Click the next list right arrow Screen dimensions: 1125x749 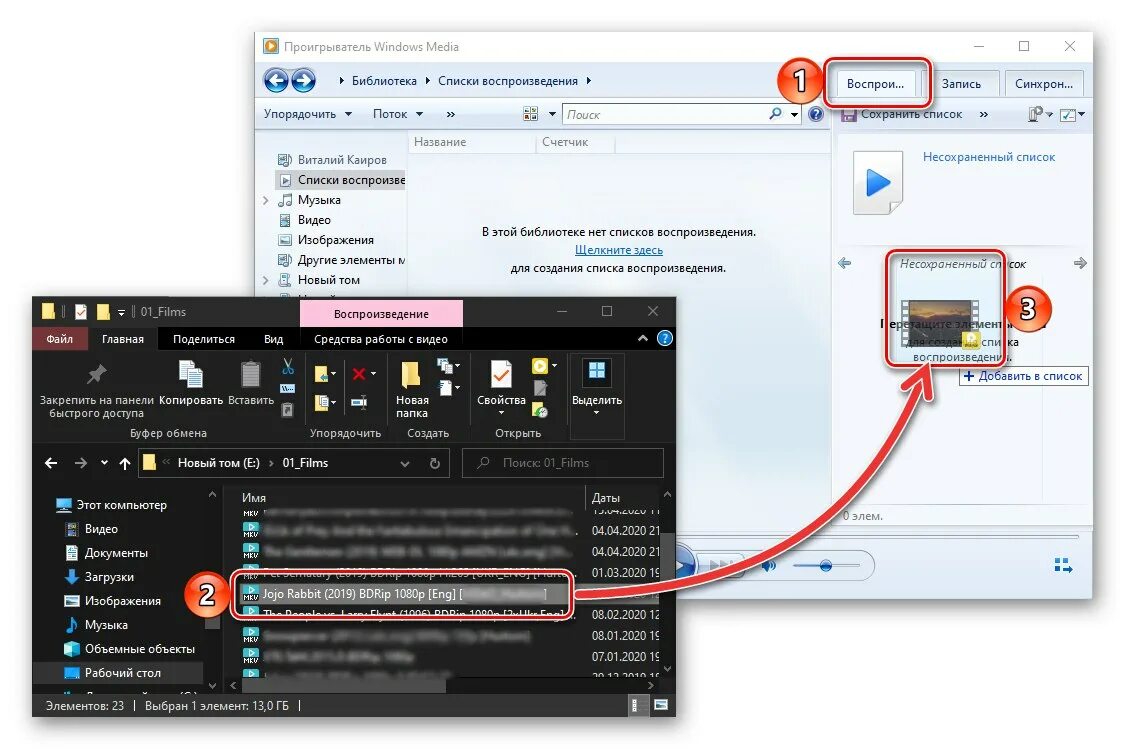point(1080,263)
